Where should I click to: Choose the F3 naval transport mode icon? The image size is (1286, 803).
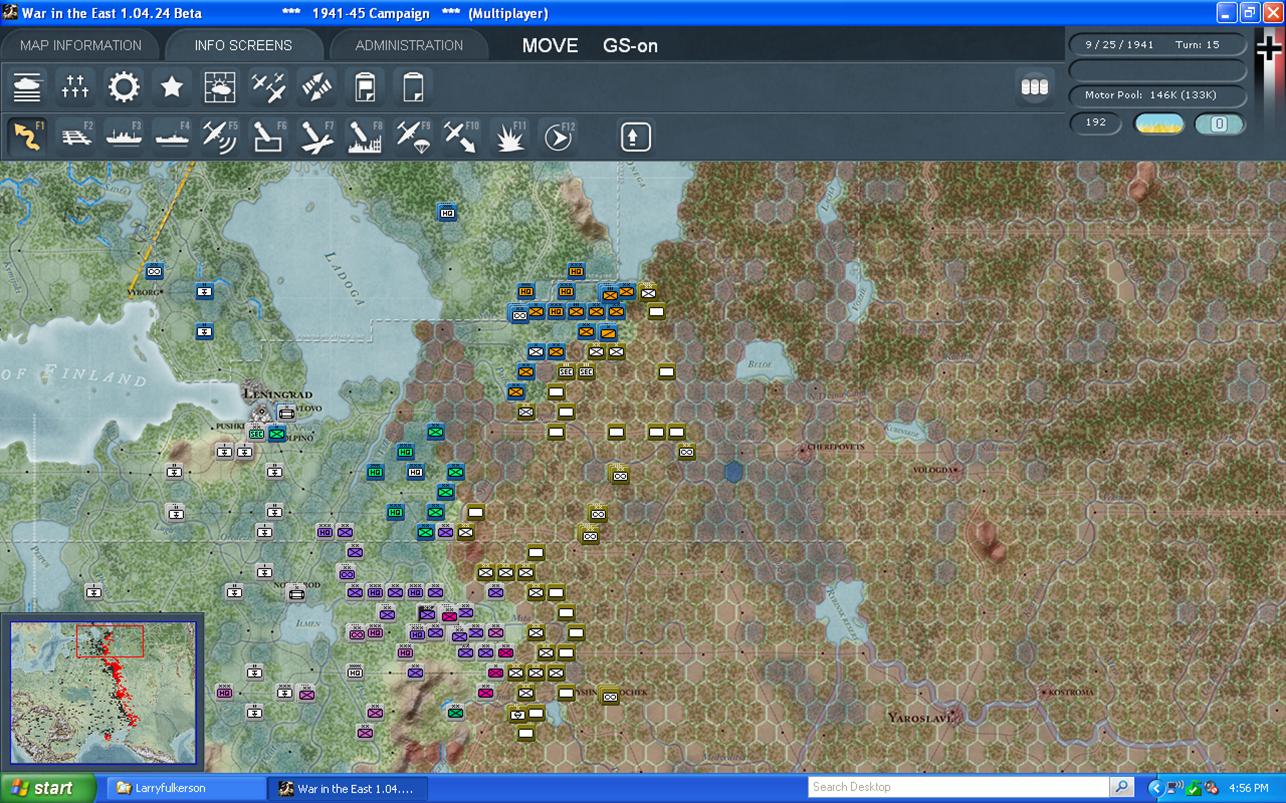(x=124, y=137)
